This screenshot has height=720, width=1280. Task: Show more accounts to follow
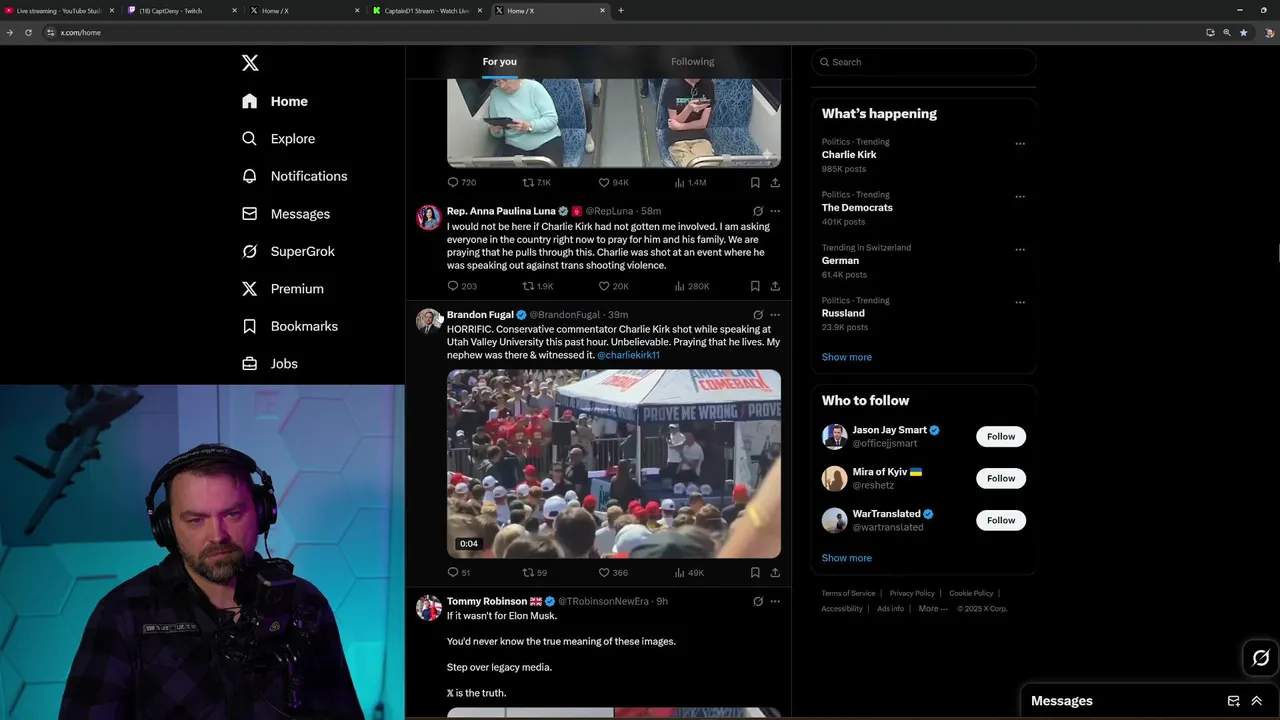click(x=847, y=558)
